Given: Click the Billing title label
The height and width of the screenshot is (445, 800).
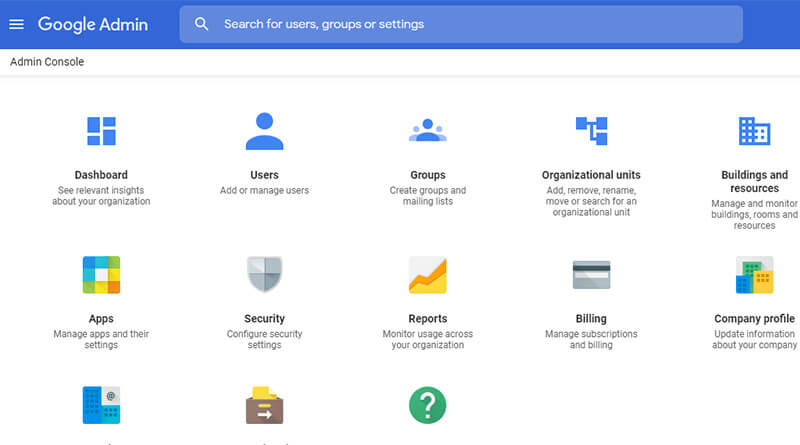Looking at the screenshot, I should [x=591, y=319].
